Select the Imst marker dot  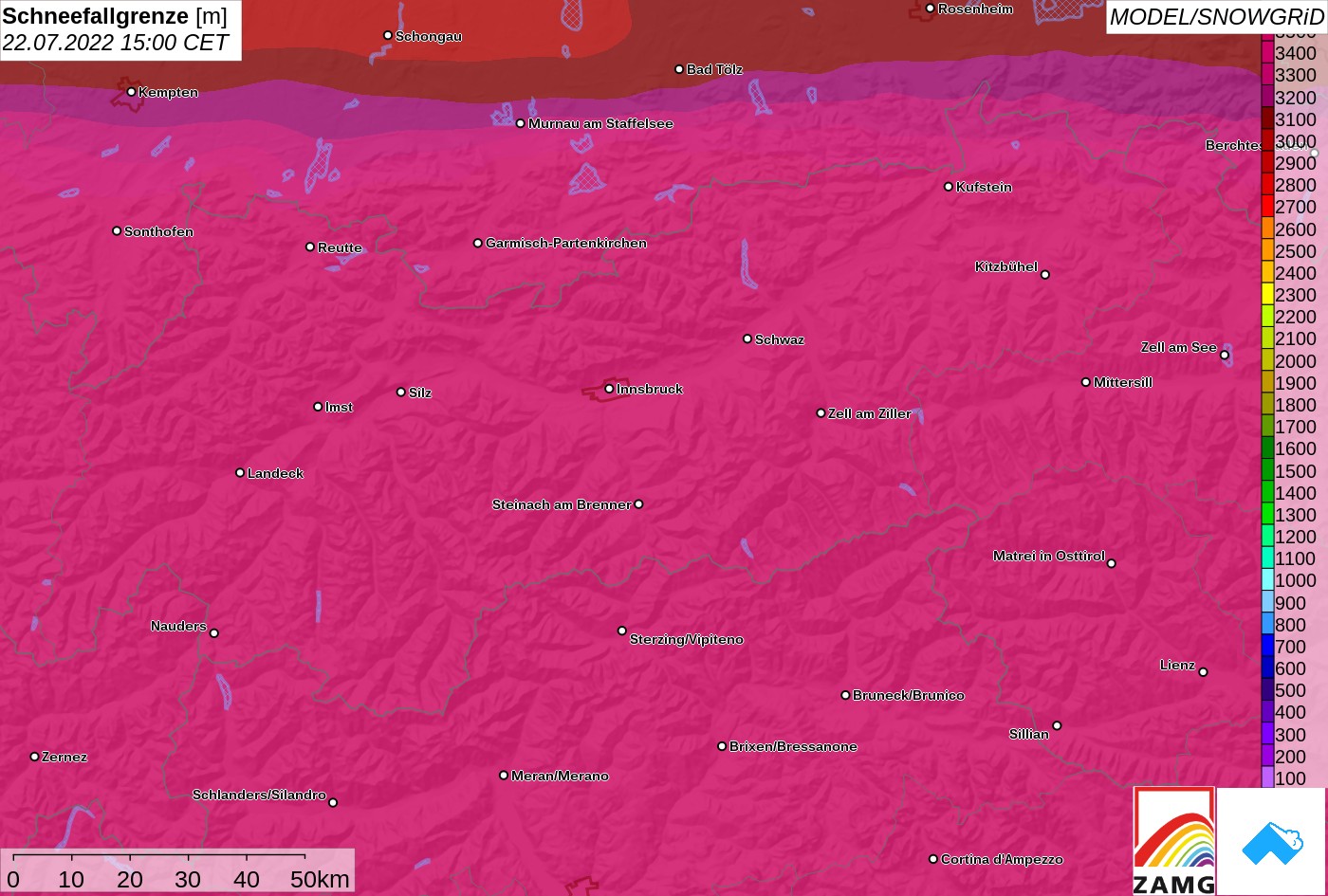(x=318, y=407)
